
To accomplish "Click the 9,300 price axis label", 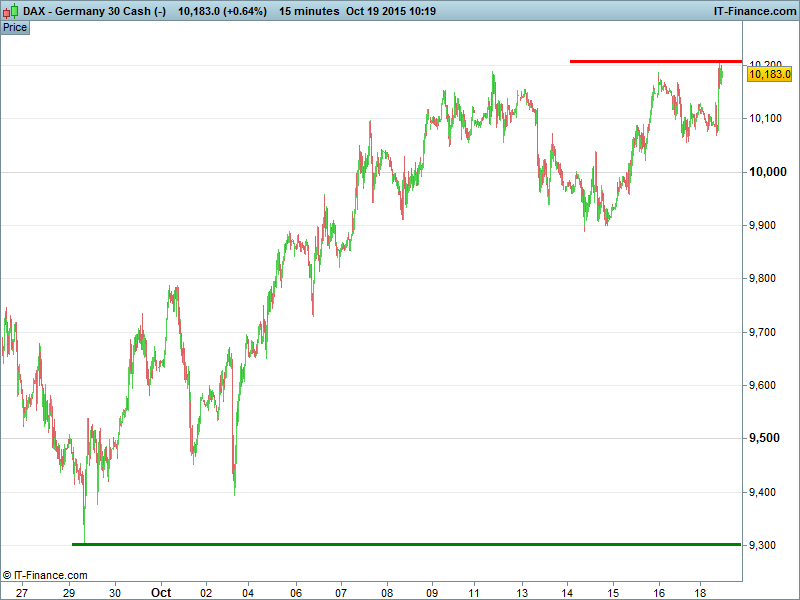I will 767,545.
